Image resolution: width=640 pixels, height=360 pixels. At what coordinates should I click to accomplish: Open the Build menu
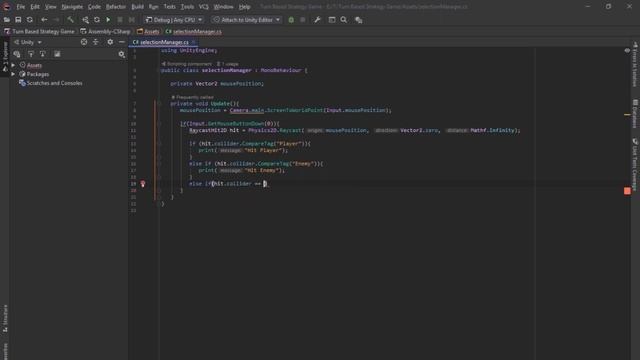138,7
